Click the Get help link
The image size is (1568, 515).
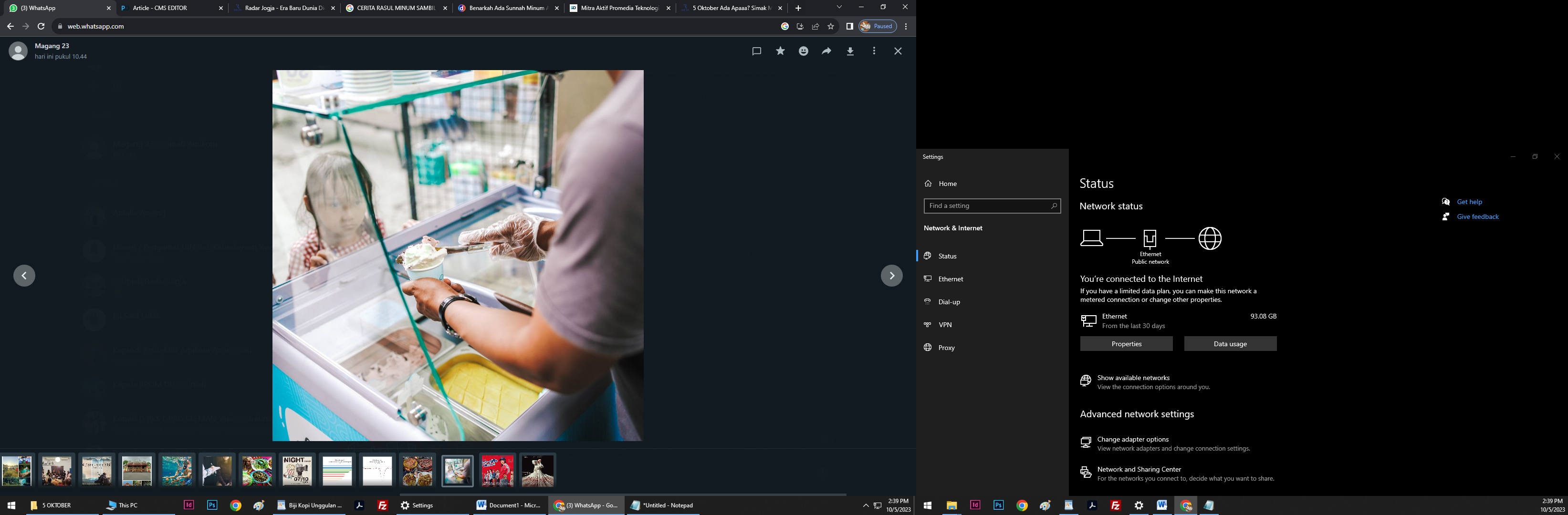[1469, 202]
